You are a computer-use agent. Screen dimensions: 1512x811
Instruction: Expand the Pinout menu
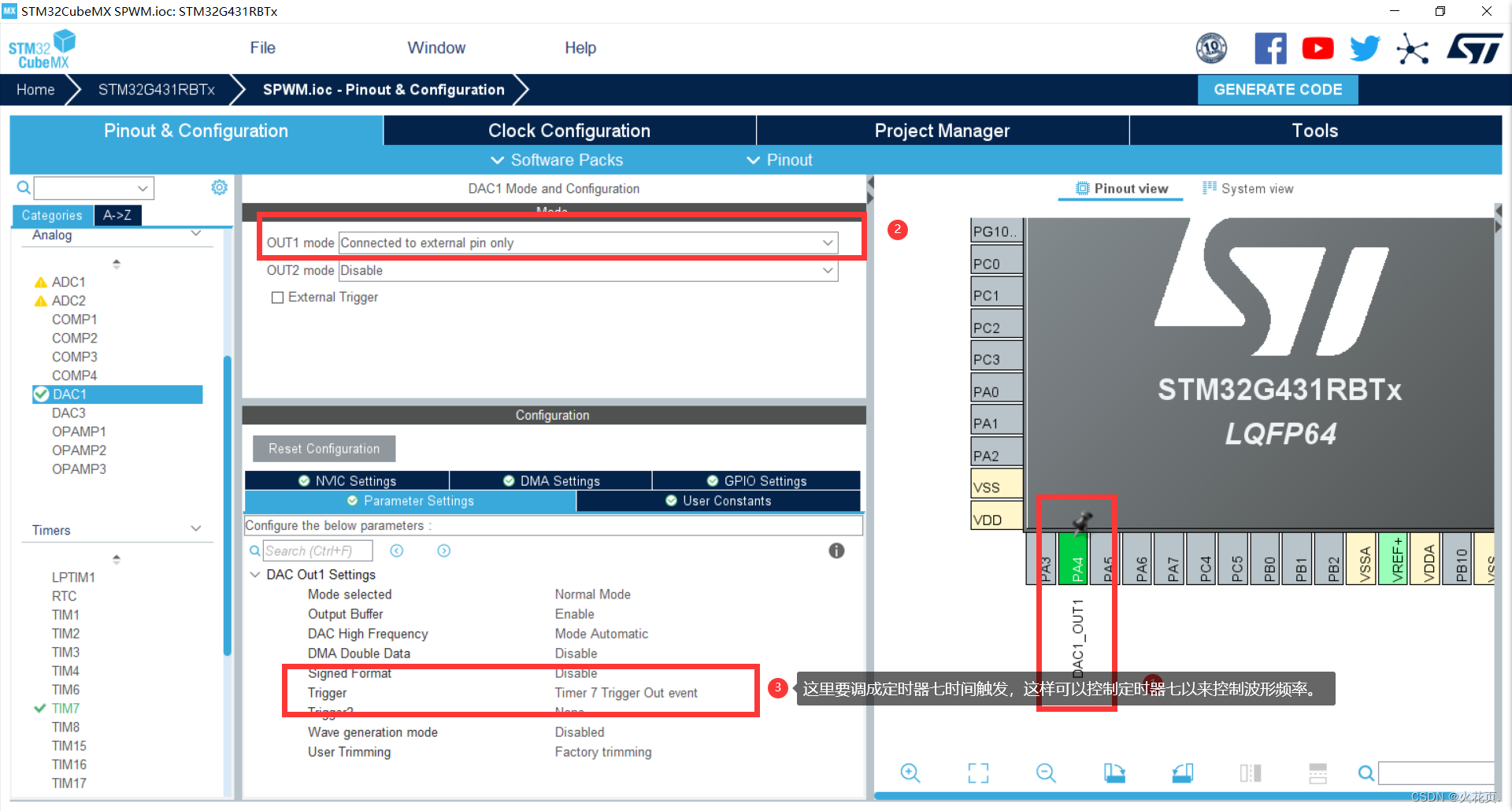point(780,160)
